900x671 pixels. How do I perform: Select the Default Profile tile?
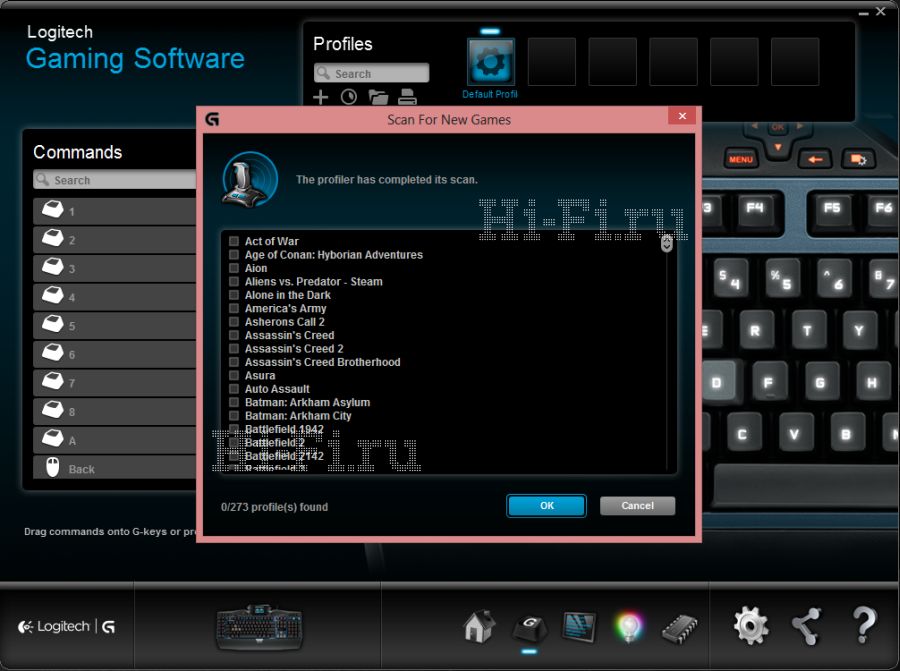pos(490,62)
